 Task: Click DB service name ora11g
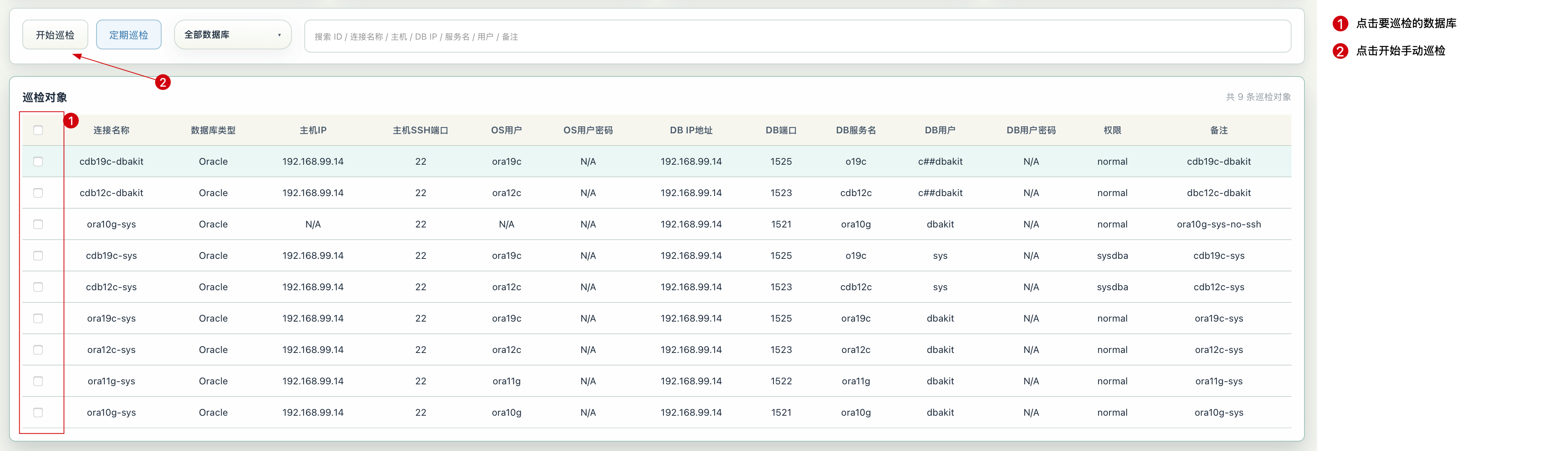click(856, 381)
